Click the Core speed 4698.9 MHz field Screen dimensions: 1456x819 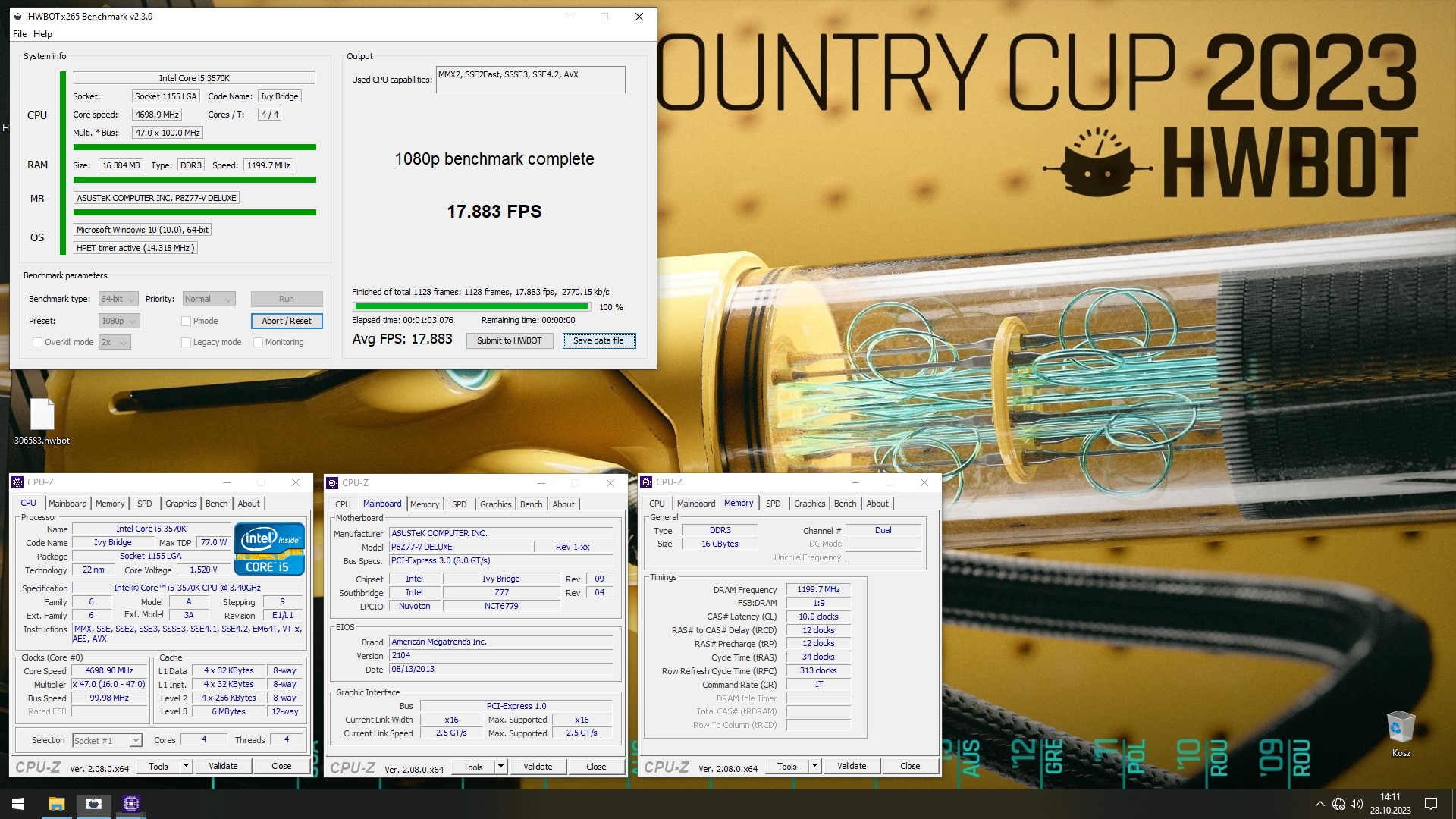pos(157,115)
